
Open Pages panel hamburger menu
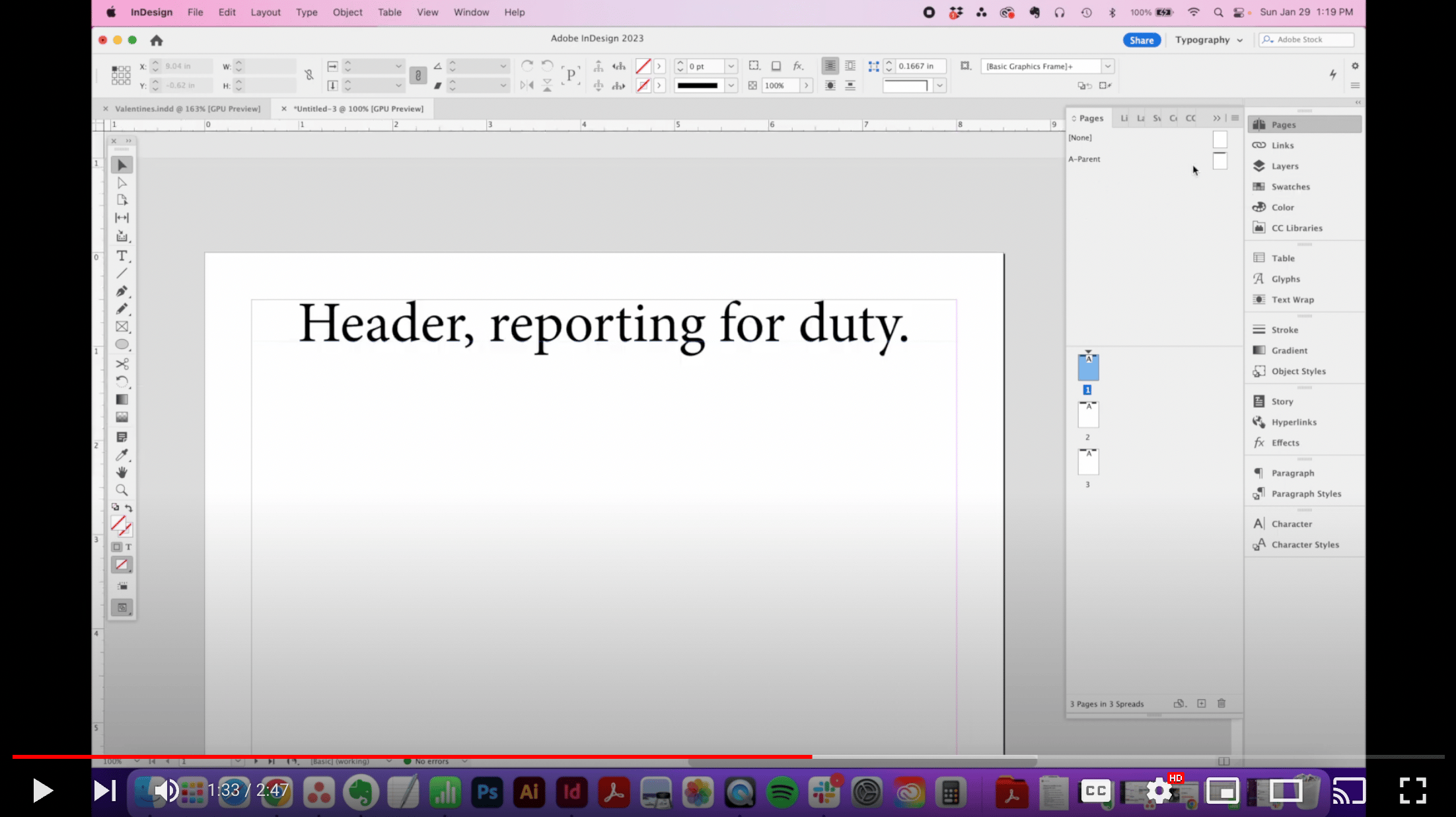click(x=1235, y=118)
